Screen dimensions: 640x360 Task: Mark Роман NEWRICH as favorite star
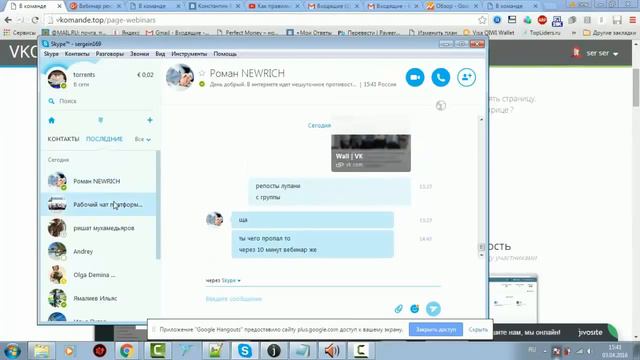(202, 73)
